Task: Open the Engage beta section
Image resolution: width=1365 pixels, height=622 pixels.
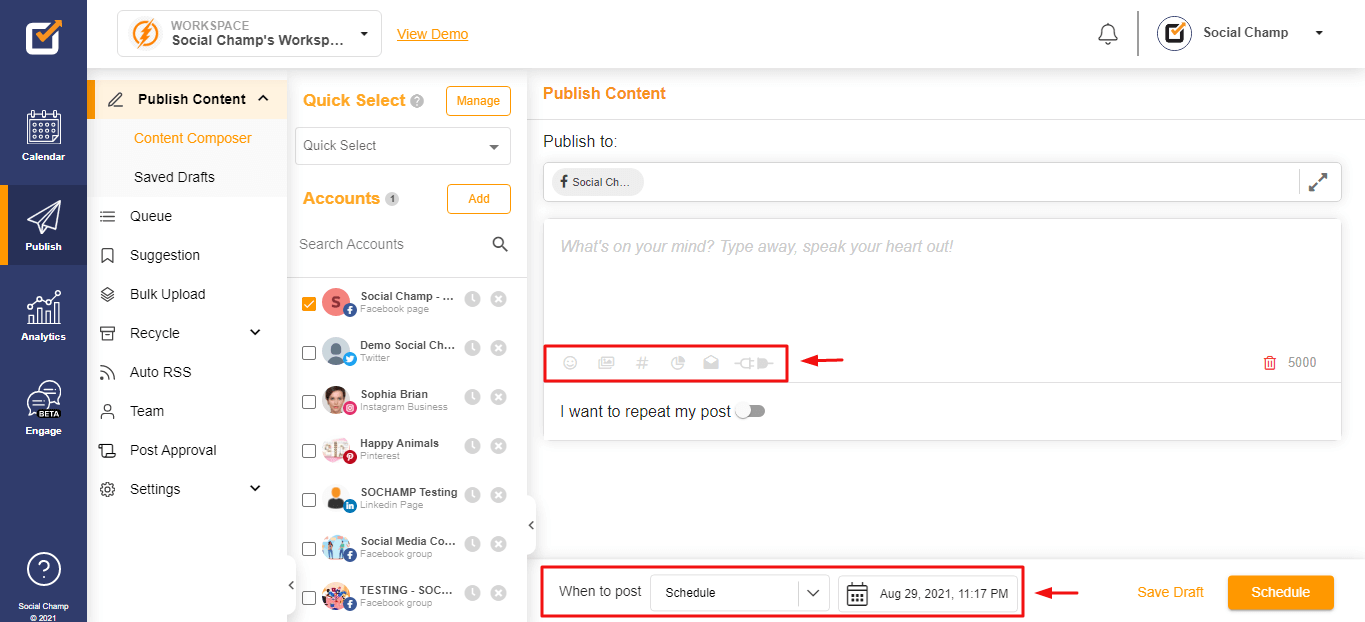Action: (x=43, y=408)
